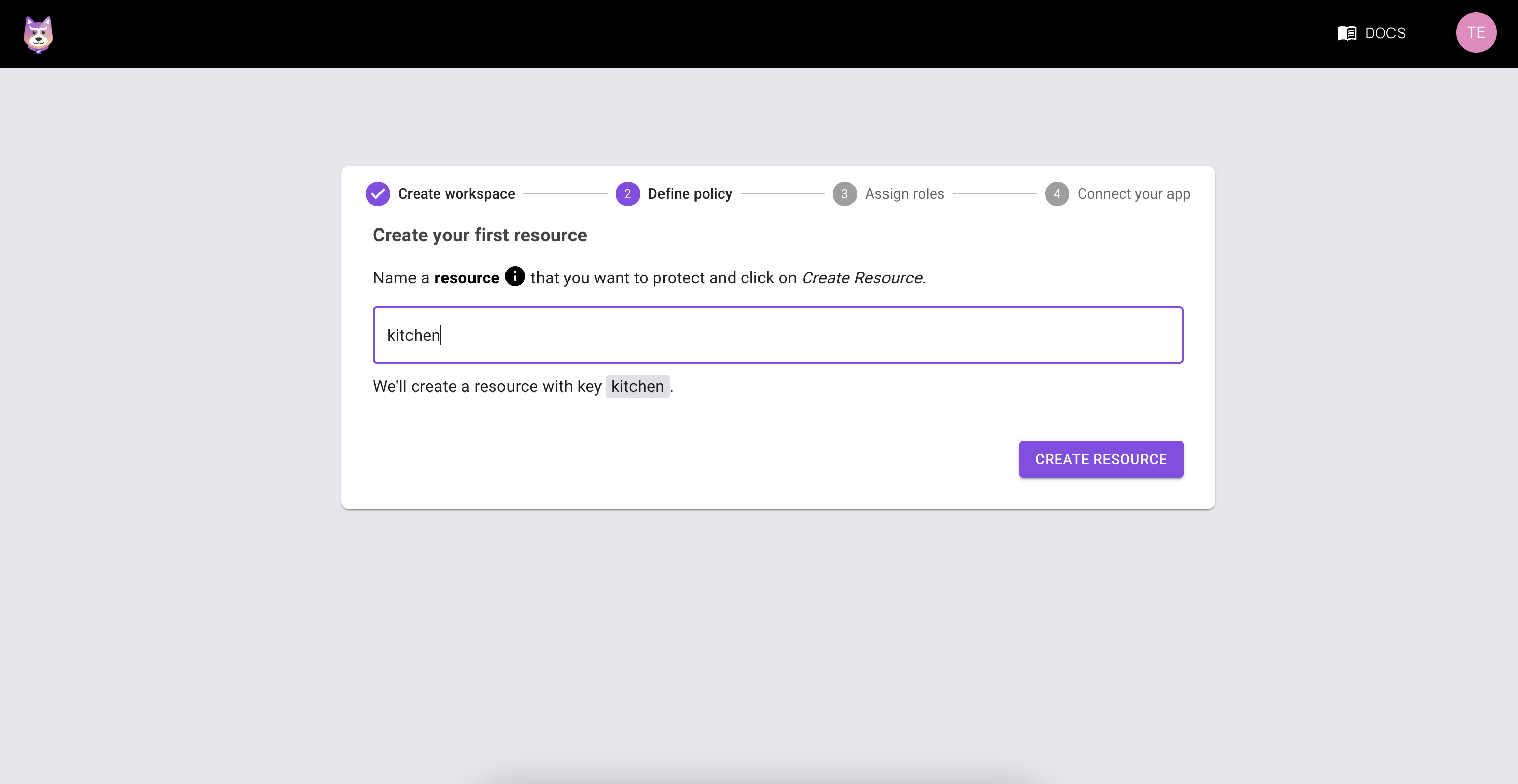Viewport: 1518px width, 784px height.
Task: Click the Assign roles step 3 icon
Action: pyautogui.click(x=844, y=193)
